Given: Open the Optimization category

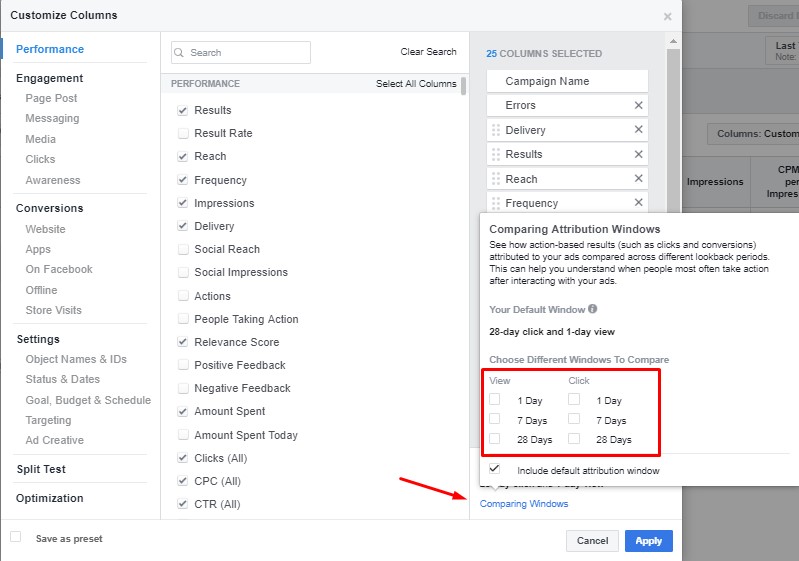Looking at the screenshot, I should (49, 498).
